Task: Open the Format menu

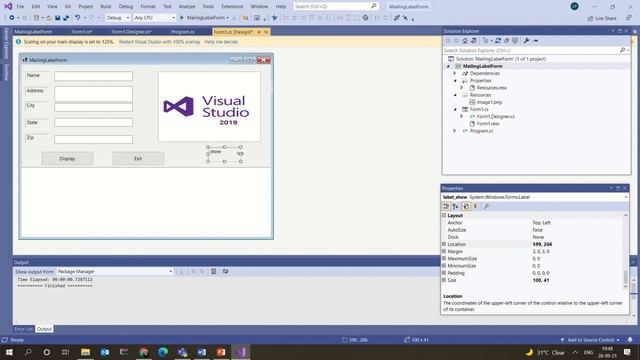Action: tap(148, 7)
